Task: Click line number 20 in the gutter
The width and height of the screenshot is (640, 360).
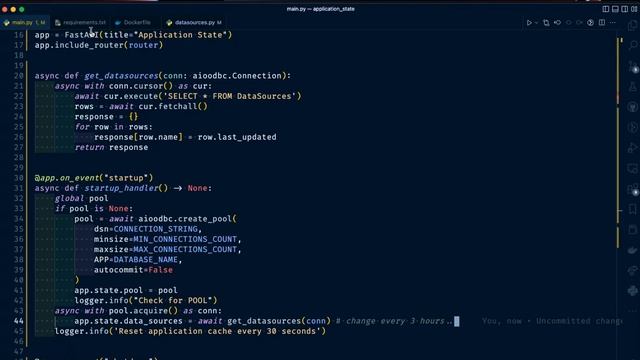Action: point(18,76)
